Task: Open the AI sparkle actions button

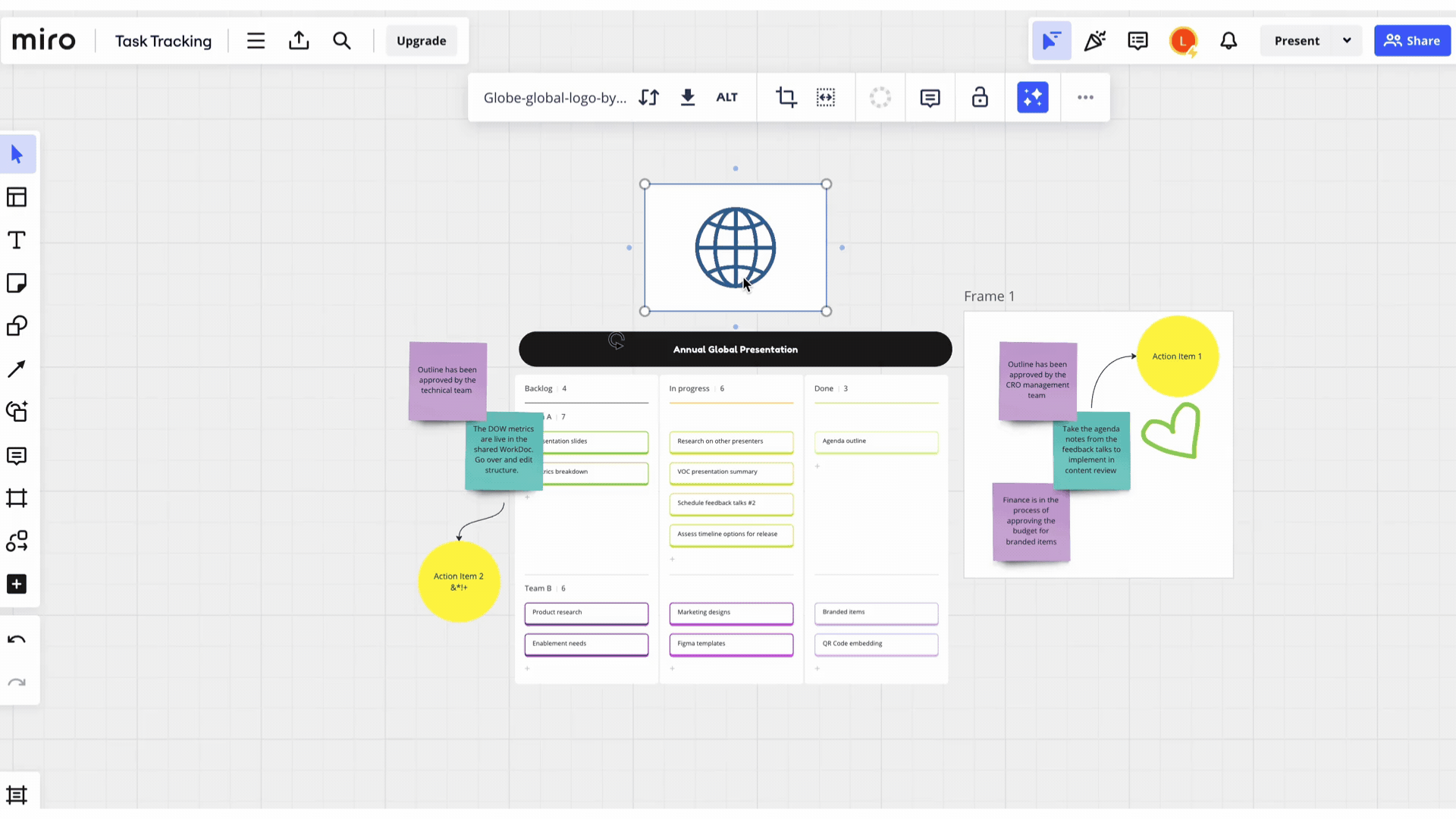Action: [1033, 97]
